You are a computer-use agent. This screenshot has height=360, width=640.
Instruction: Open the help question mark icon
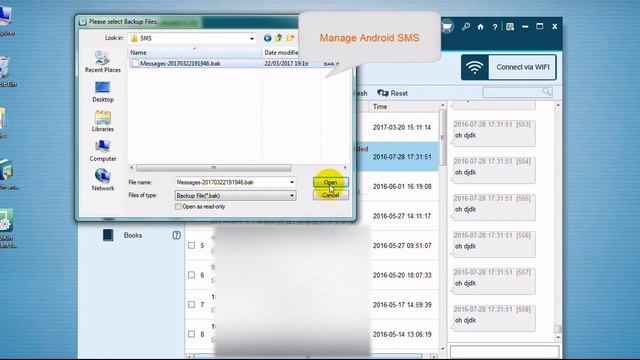pos(495,27)
